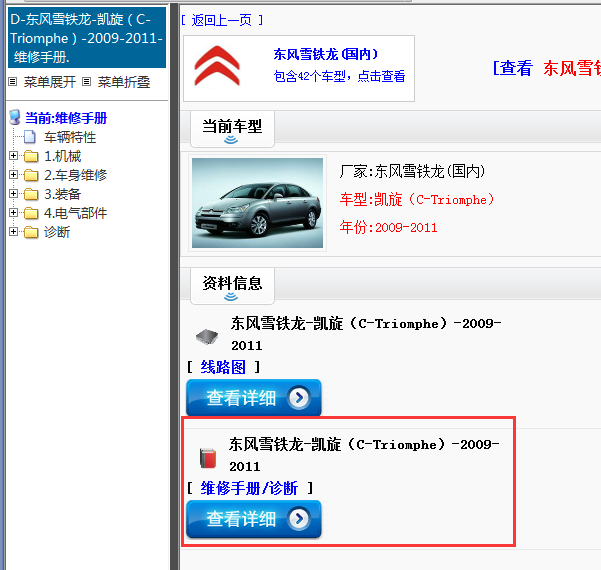Click the small icon before 菜单折叠
Viewport: 601px width, 570px height.
tap(87, 82)
